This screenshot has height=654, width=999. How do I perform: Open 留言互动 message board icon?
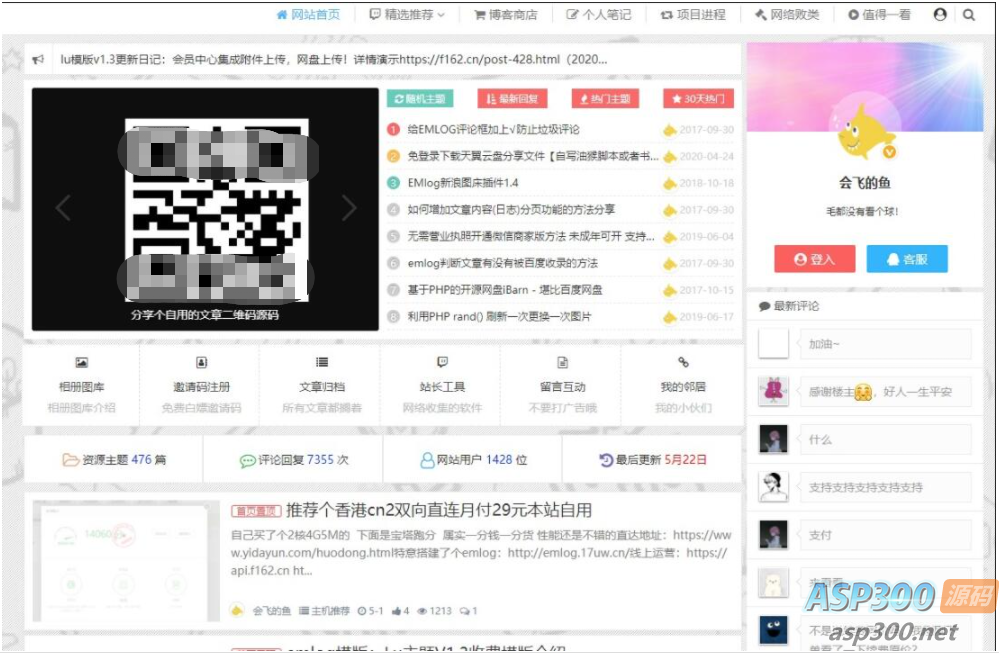563,362
